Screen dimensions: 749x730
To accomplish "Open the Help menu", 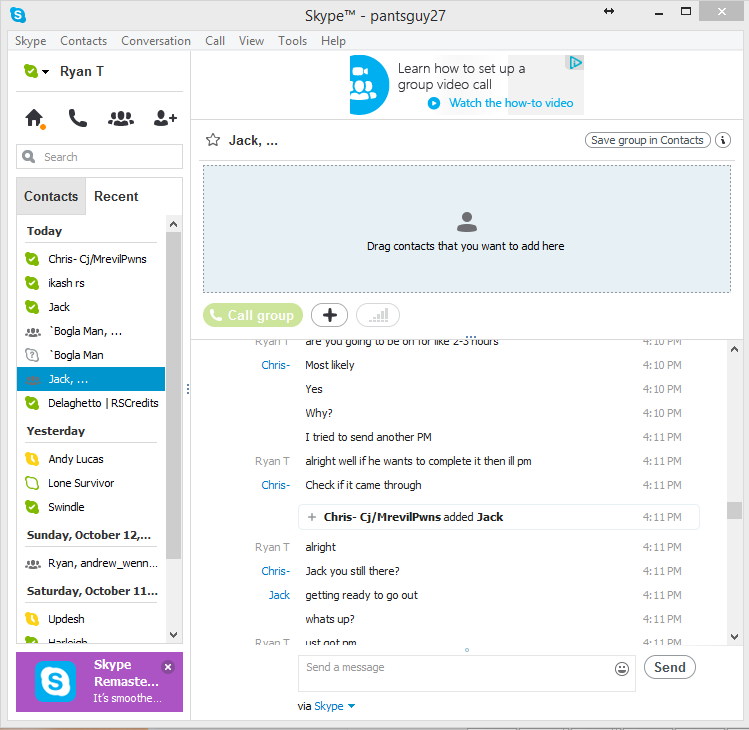I will pyautogui.click(x=333, y=41).
